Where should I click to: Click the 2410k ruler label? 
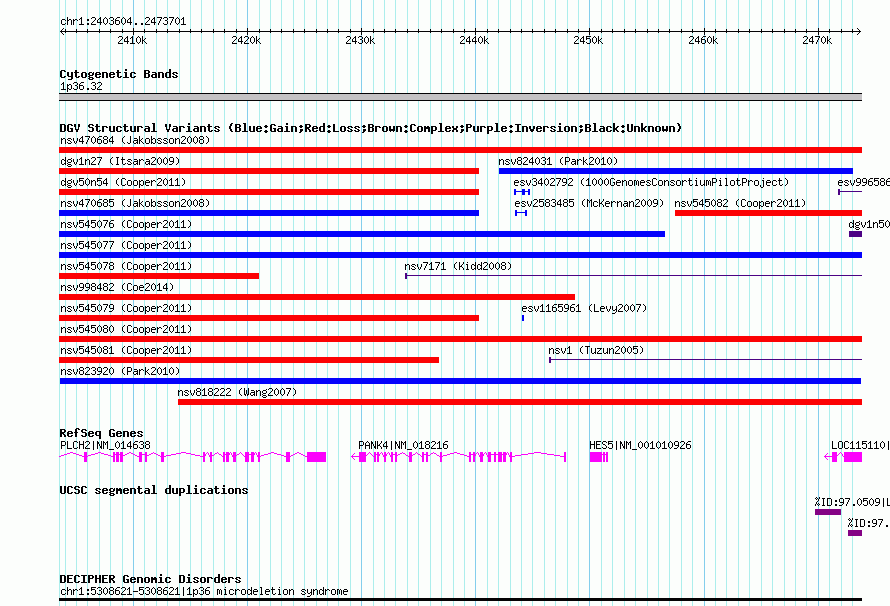pos(132,41)
